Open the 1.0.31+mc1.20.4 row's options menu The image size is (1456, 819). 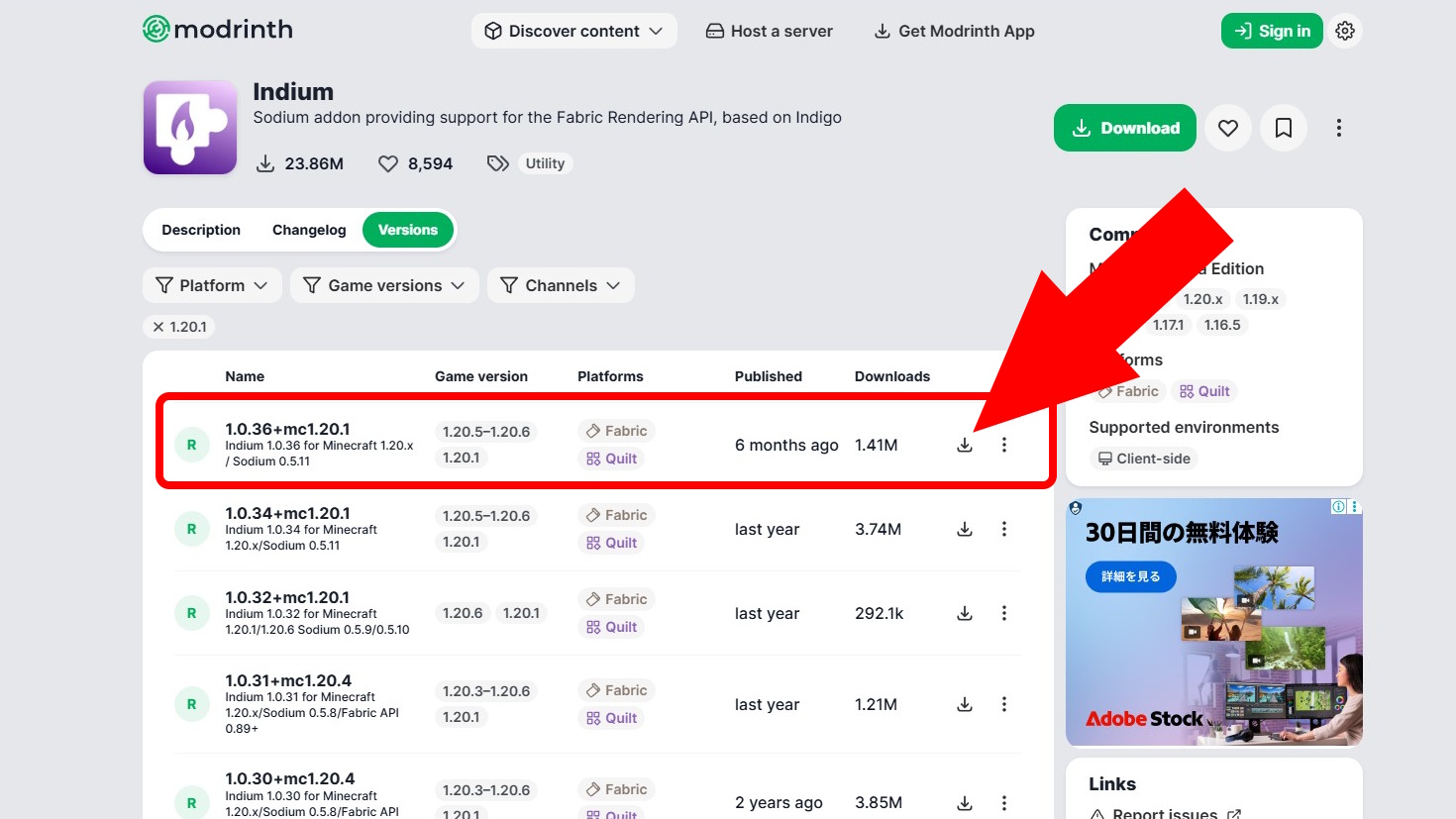1004,704
